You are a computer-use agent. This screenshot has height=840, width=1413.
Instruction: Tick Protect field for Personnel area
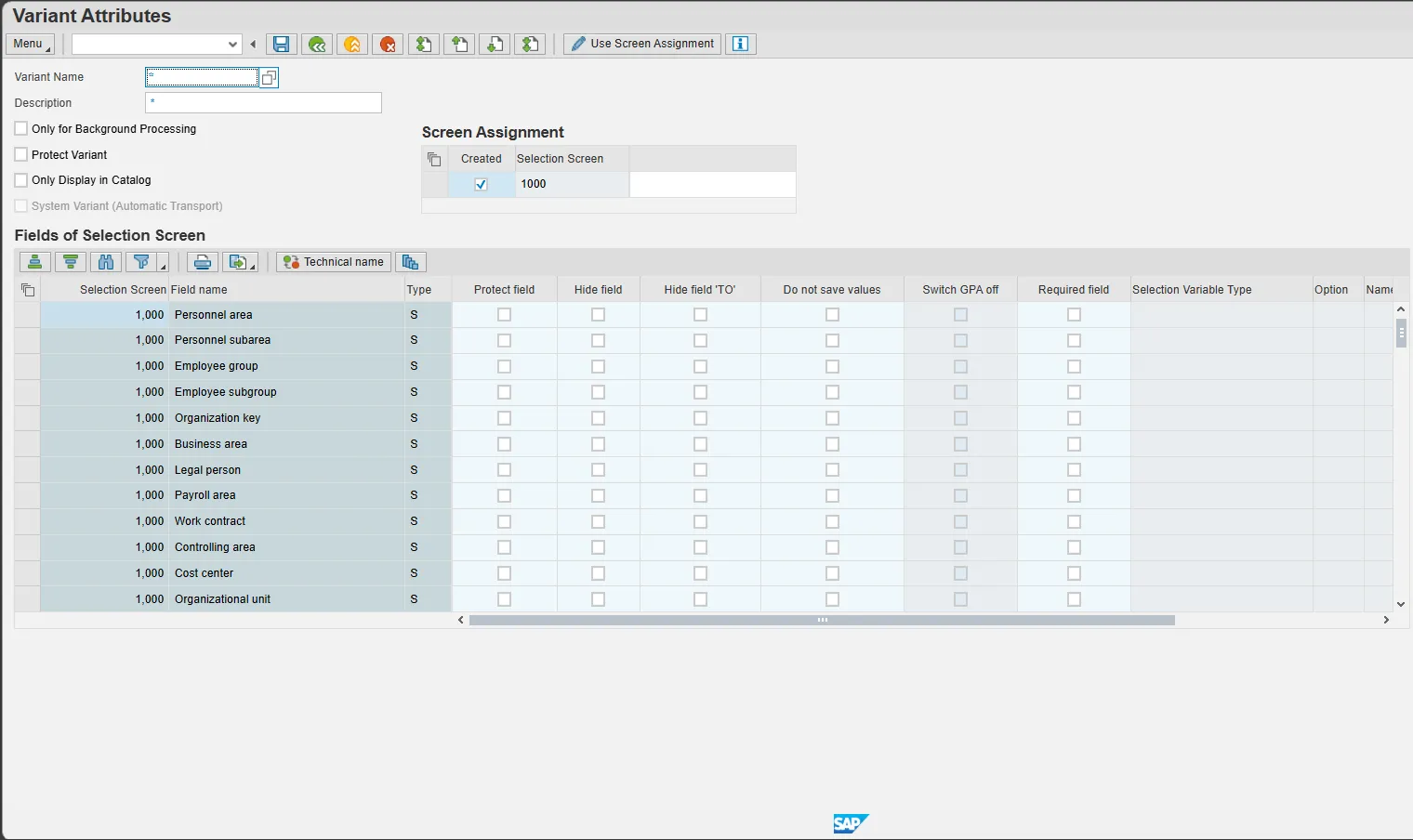click(x=504, y=315)
